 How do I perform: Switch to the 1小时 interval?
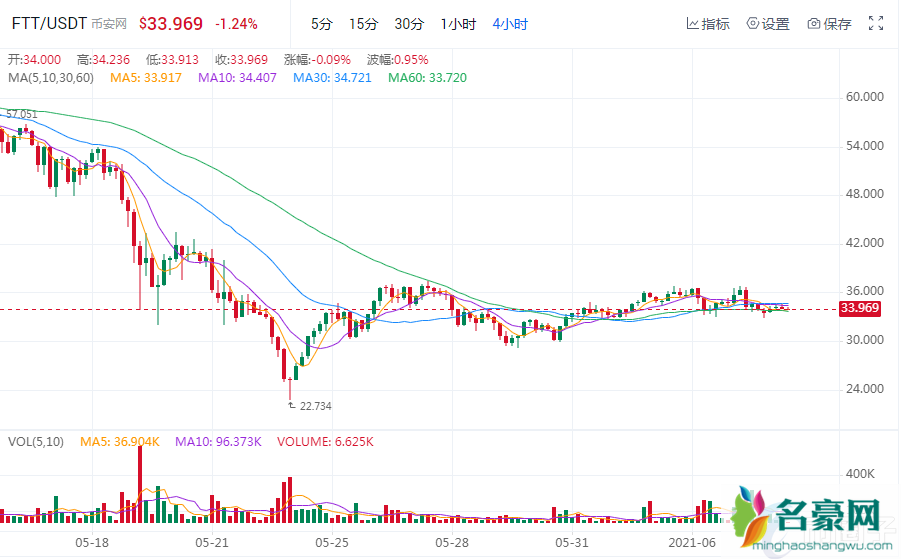pos(456,24)
